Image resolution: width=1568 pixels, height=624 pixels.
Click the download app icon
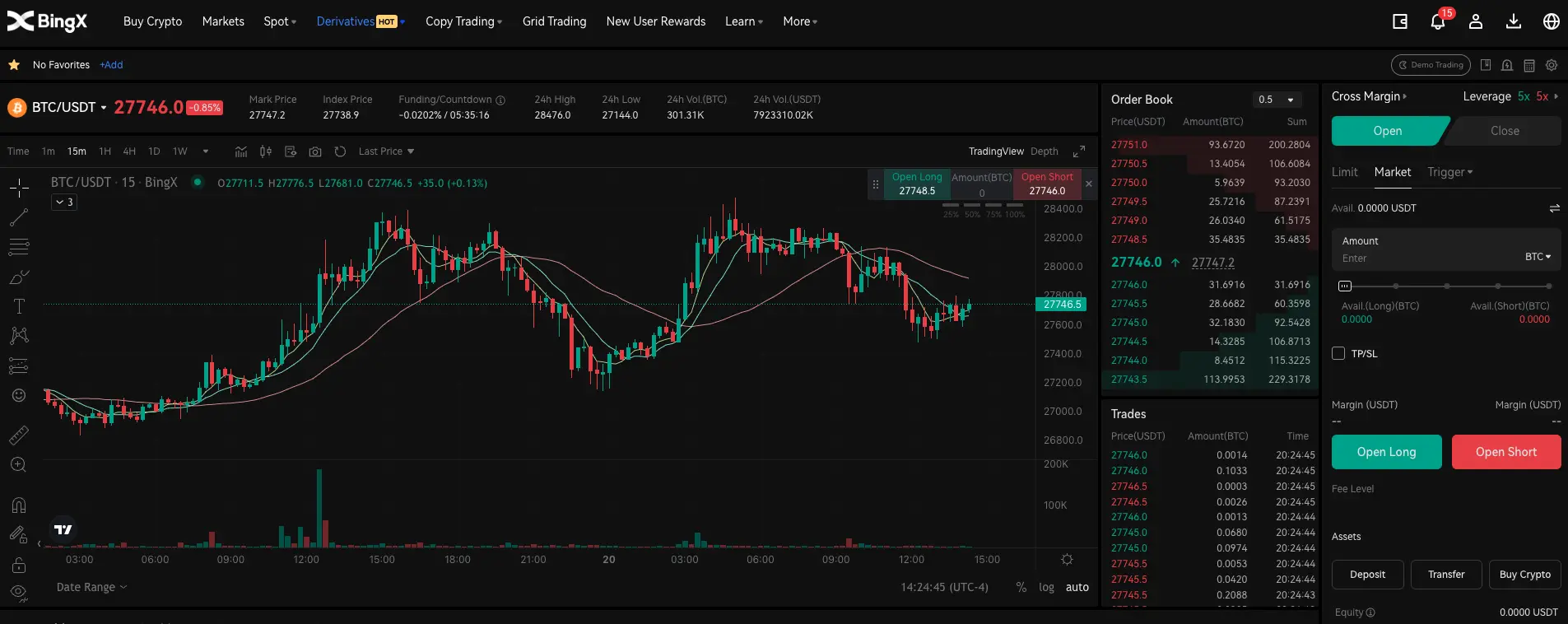point(1513,21)
